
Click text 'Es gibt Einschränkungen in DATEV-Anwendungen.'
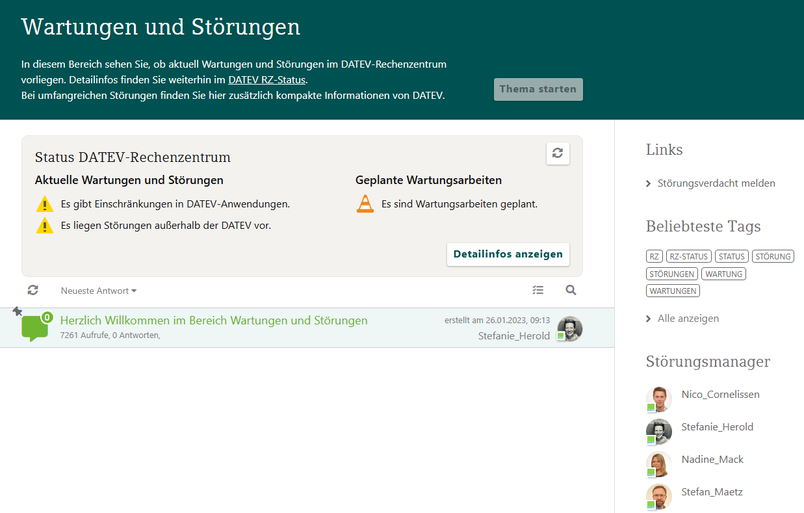point(175,204)
